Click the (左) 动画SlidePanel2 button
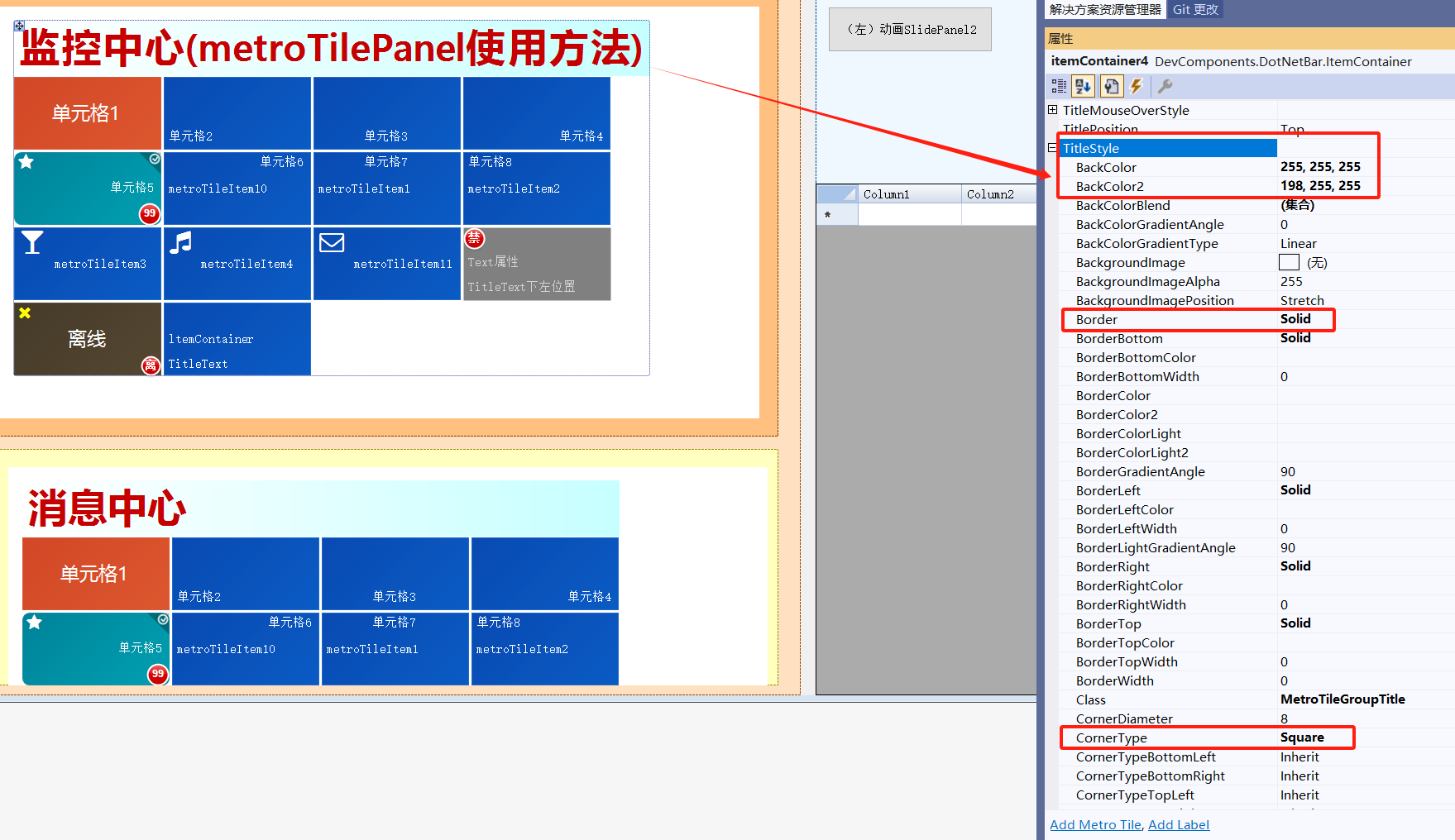This screenshot has height=840, width=1455. click(910, 29)
